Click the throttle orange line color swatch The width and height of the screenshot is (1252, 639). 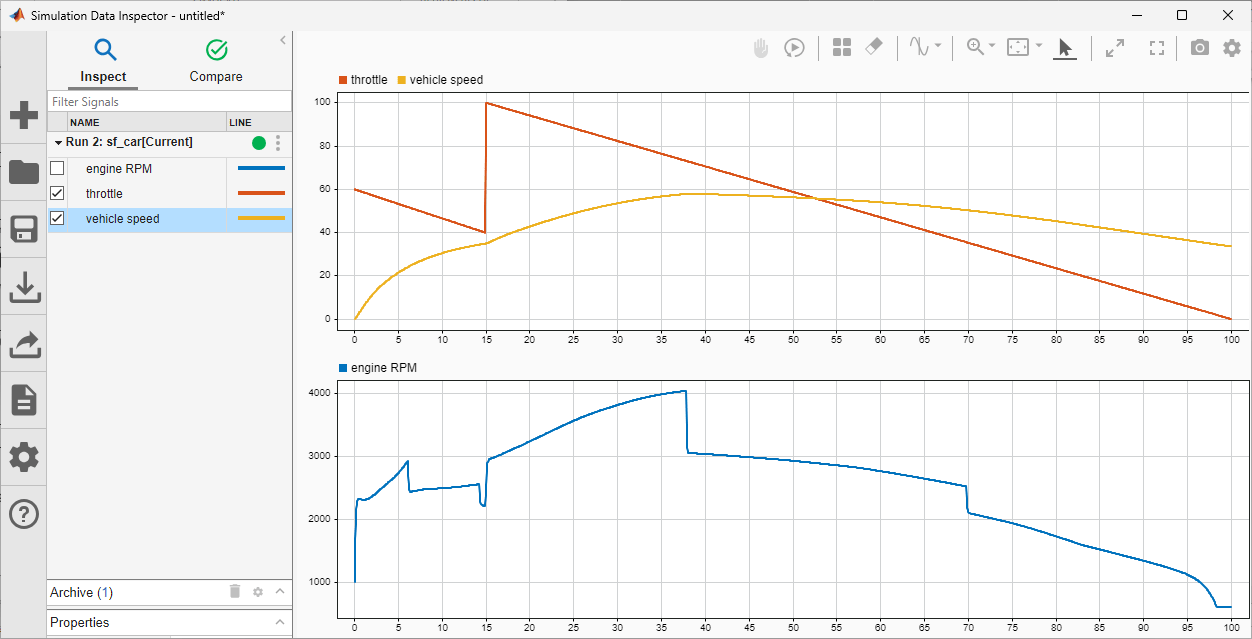[x=260, y=194]
